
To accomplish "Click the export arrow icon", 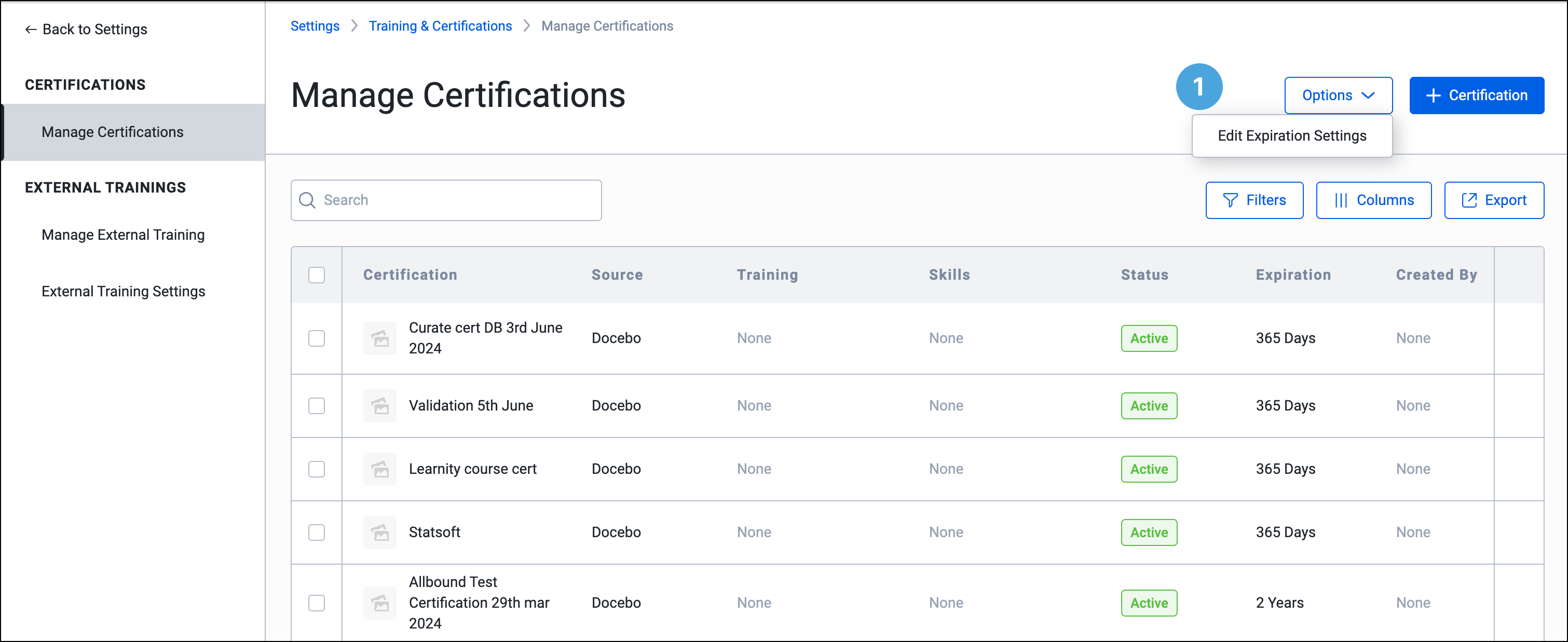I will (x=1469, y=200).
